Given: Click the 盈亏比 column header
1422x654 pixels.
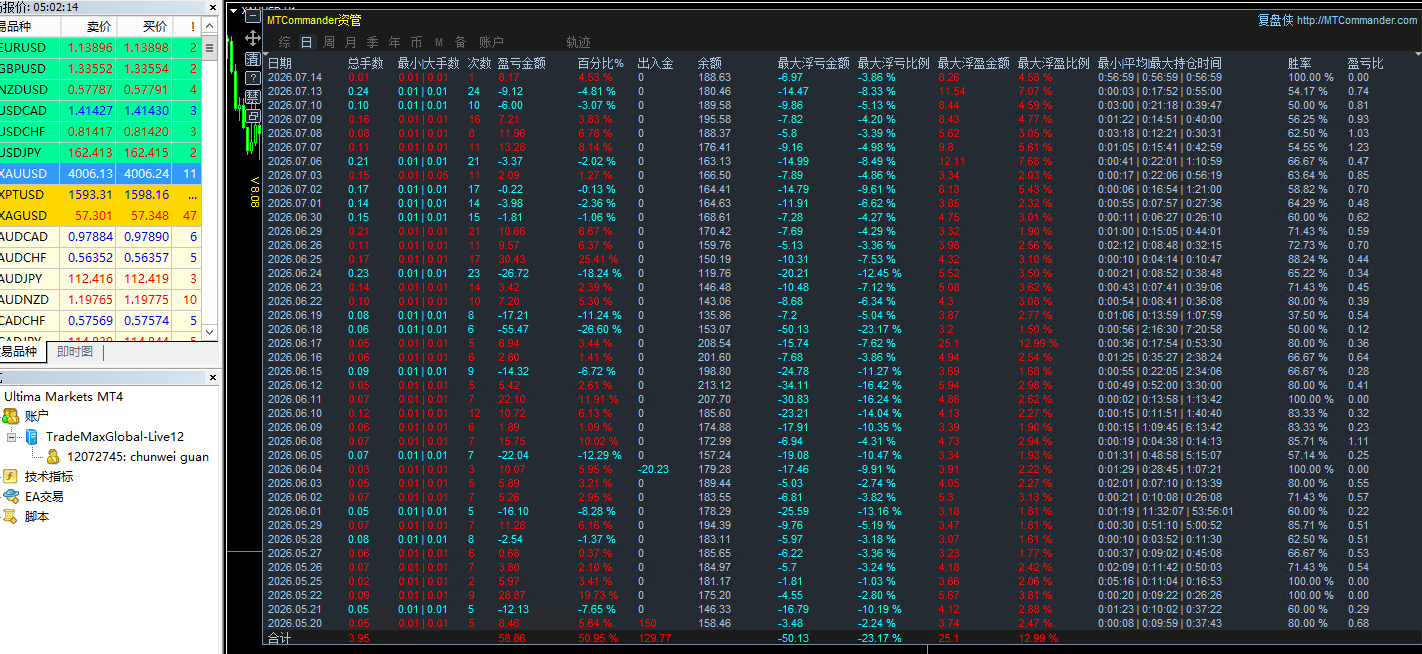Looking at the screenshot, I should click(1365, 63).
